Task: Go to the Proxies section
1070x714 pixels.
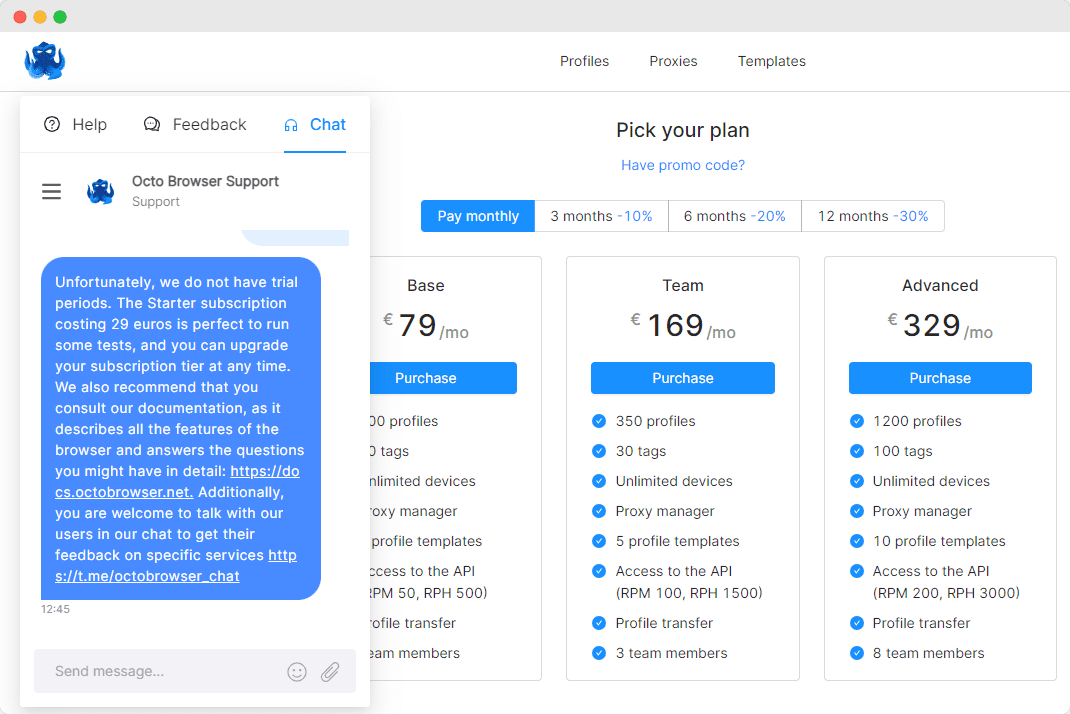Action: click(673, 61)
